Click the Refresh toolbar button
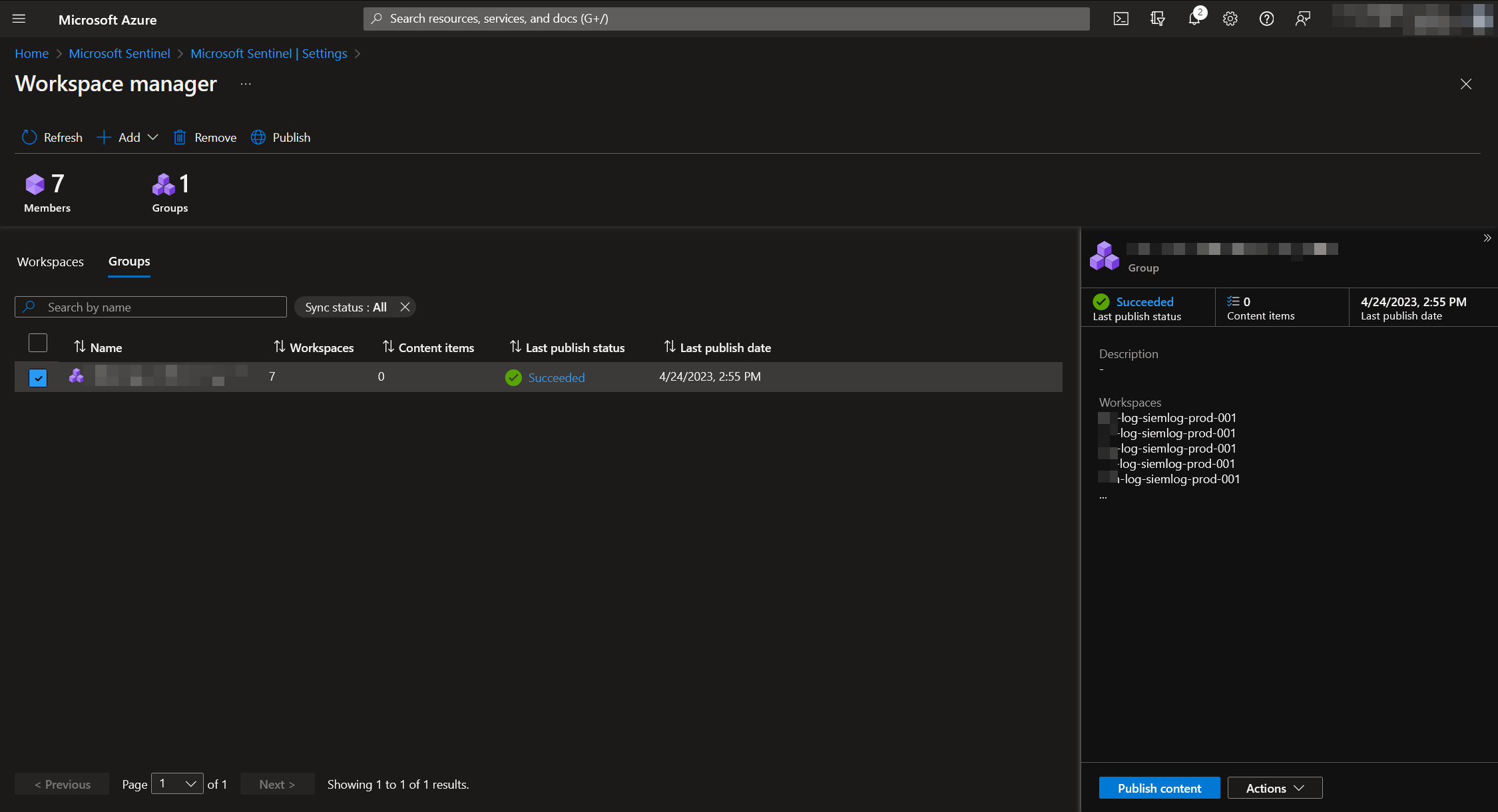This screenshot has width=1498, height=812. [52, 137]
